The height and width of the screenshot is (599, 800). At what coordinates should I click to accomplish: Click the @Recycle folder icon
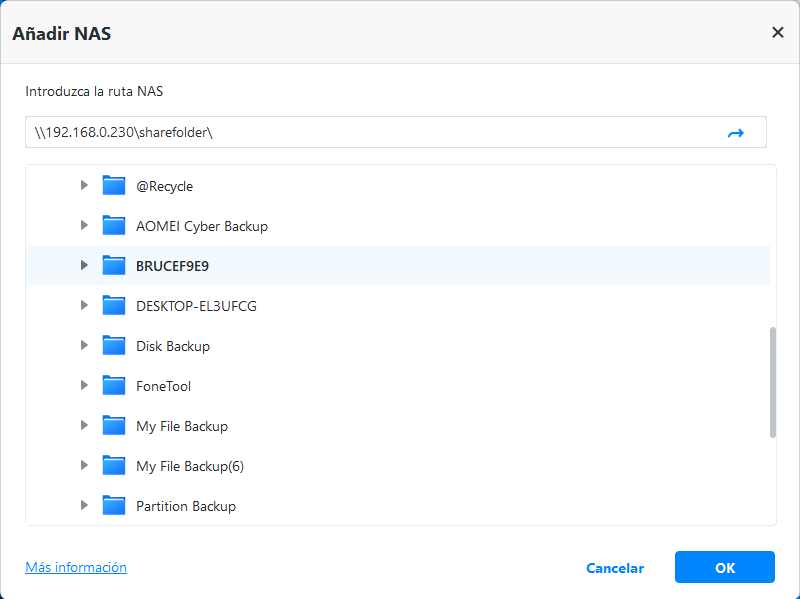pyautogui.click(x=113, y=186)
